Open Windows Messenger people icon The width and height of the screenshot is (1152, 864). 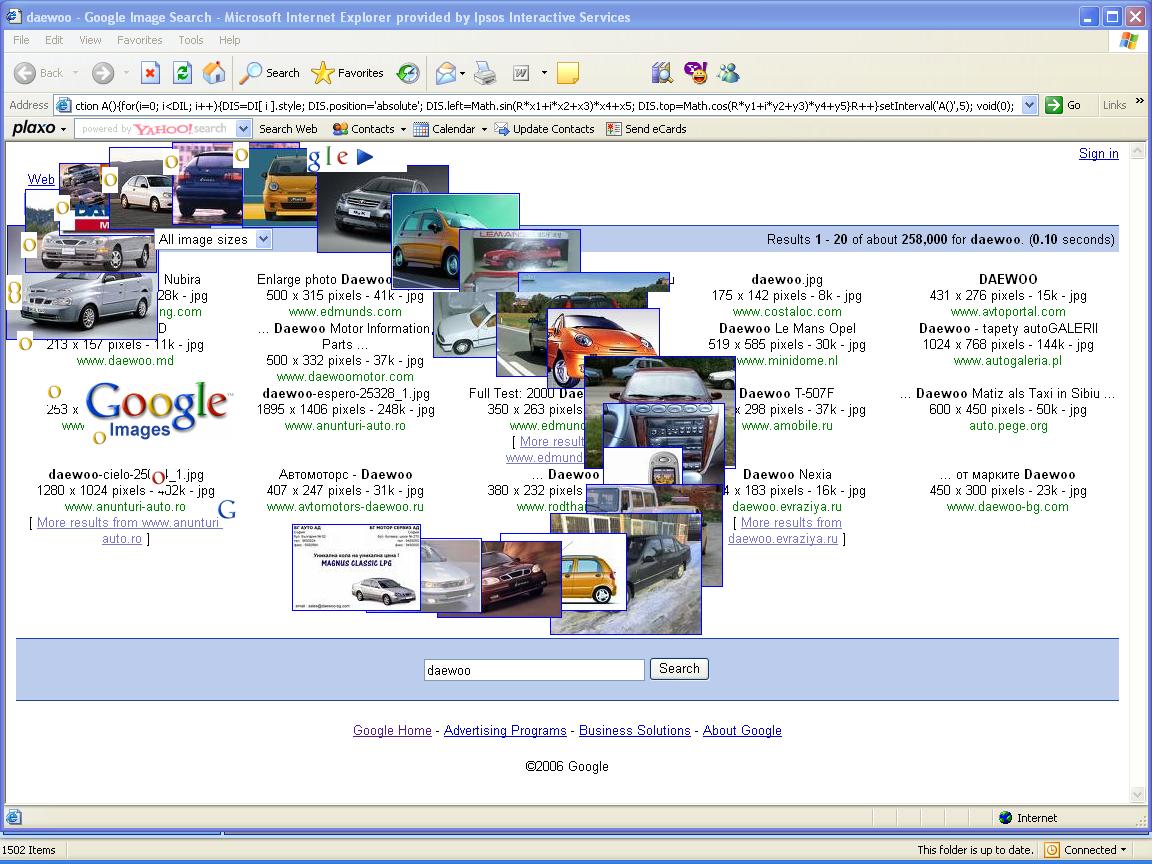pyautogui.click(x=728, y=73)
